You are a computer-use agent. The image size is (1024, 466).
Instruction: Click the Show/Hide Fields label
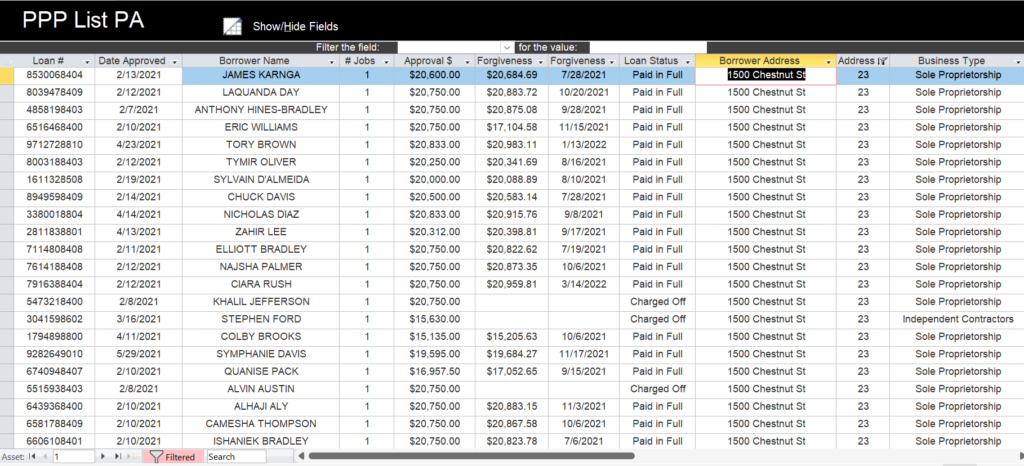click(x=295, y=26)
